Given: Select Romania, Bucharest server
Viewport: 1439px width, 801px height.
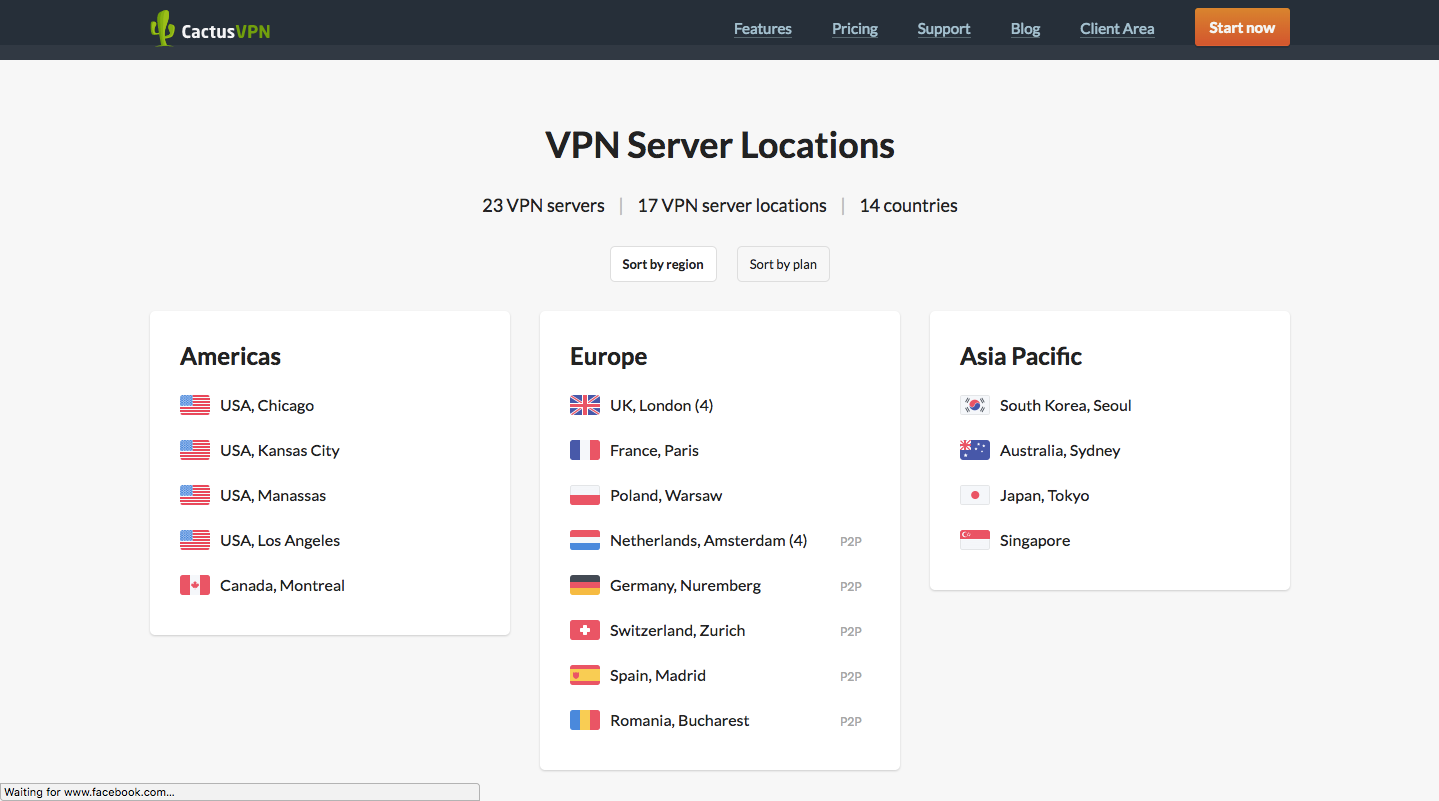Looking at the screenshot, I should point(679,720).
